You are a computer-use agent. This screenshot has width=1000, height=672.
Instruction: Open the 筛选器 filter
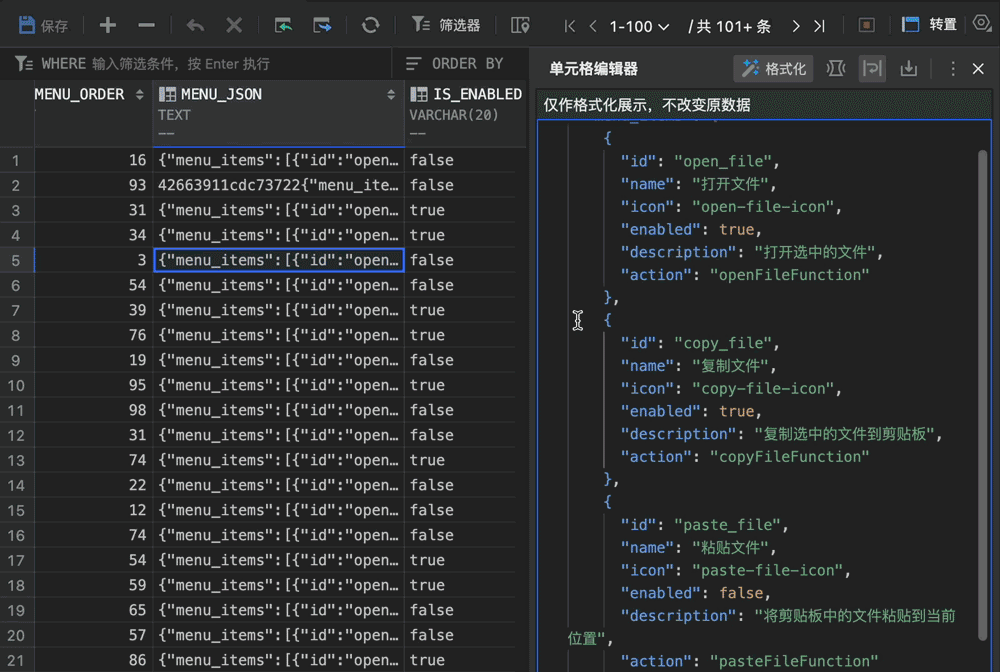point(446,26)
